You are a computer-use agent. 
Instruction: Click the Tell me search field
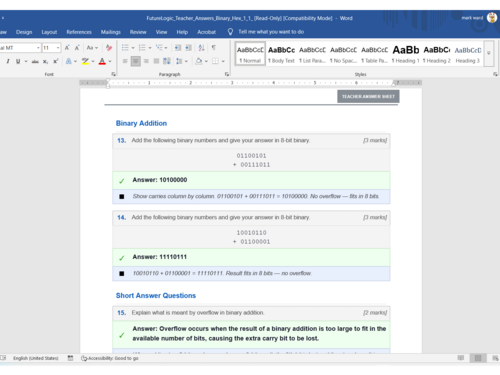(x=271, y=32)
